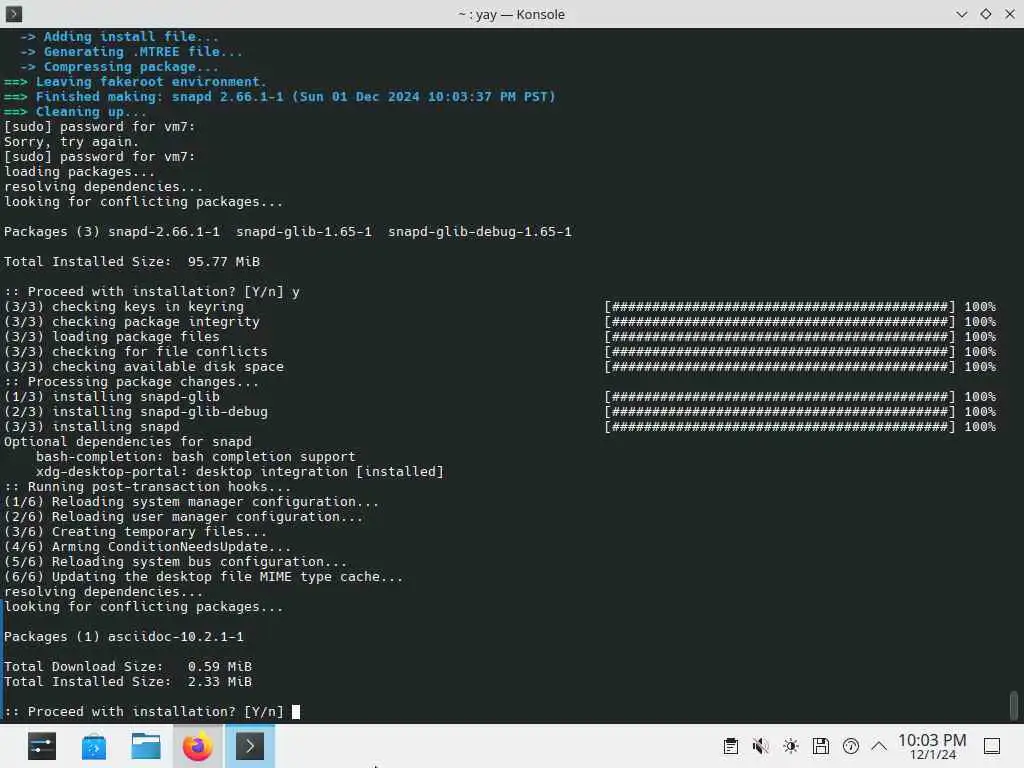Click the 'Packages (1) asciidoc-10.2.1-1' line
This screenshot has height=768, width=1024.
[x=123, y=636]
